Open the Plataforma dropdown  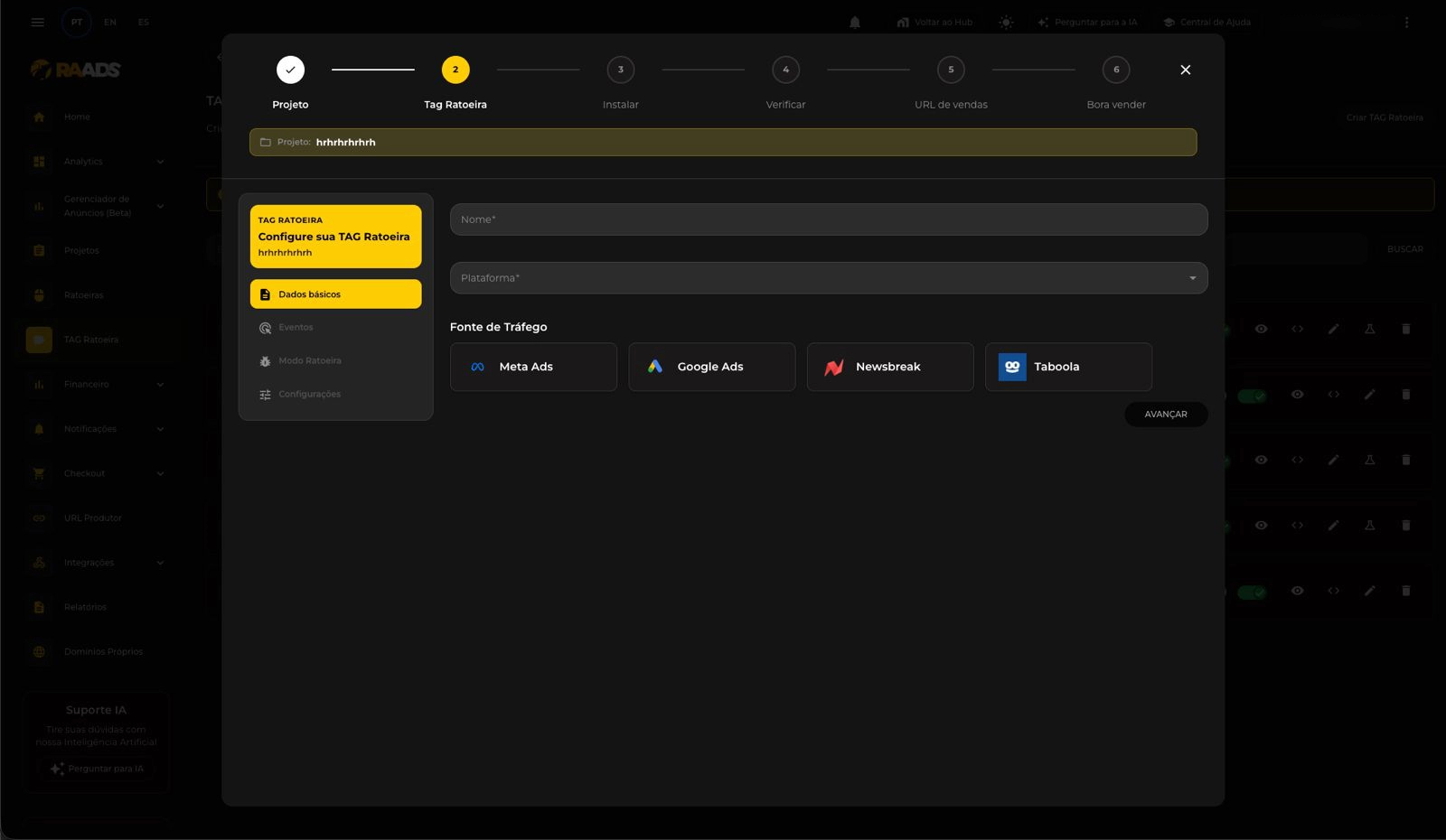(x=829, y=278)
